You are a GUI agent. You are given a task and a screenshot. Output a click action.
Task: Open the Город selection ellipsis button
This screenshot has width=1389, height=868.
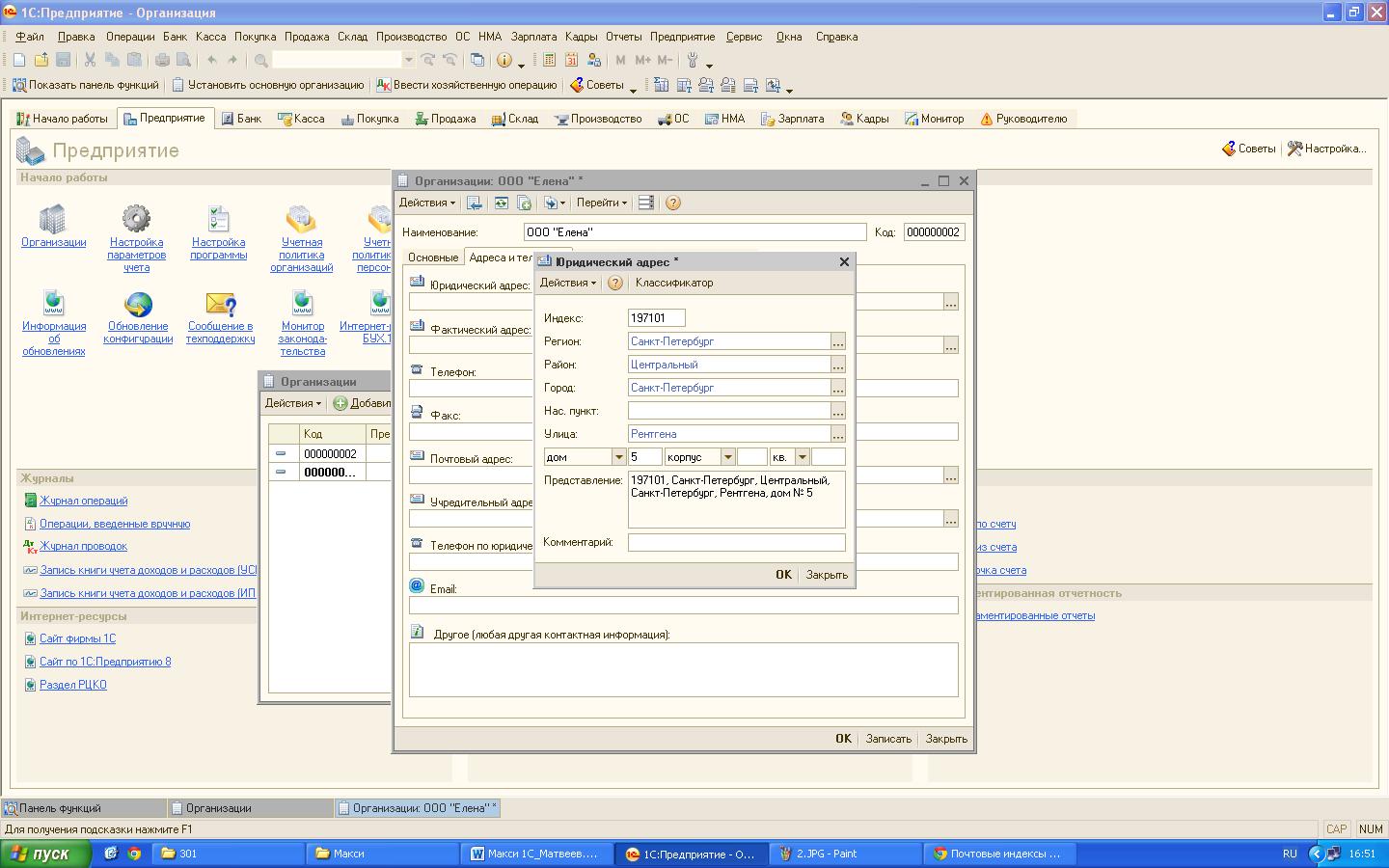[838, 388]
